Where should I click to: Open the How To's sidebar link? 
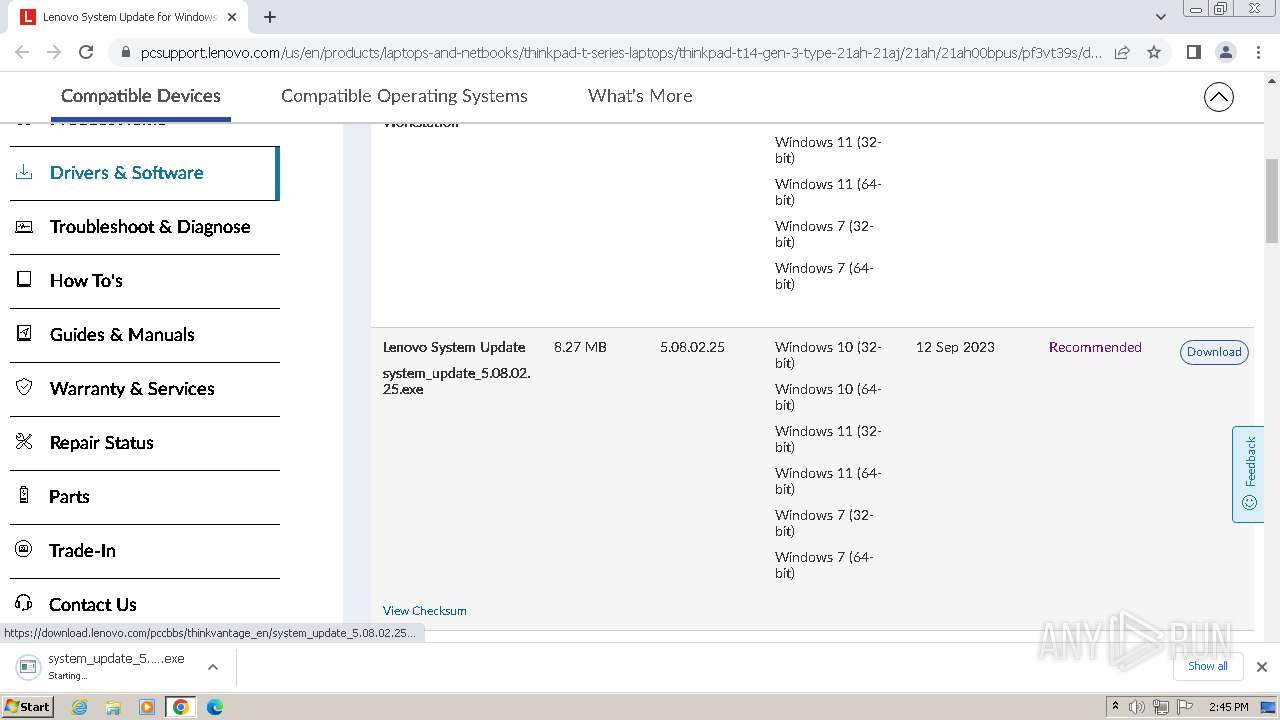pos(86,281)
